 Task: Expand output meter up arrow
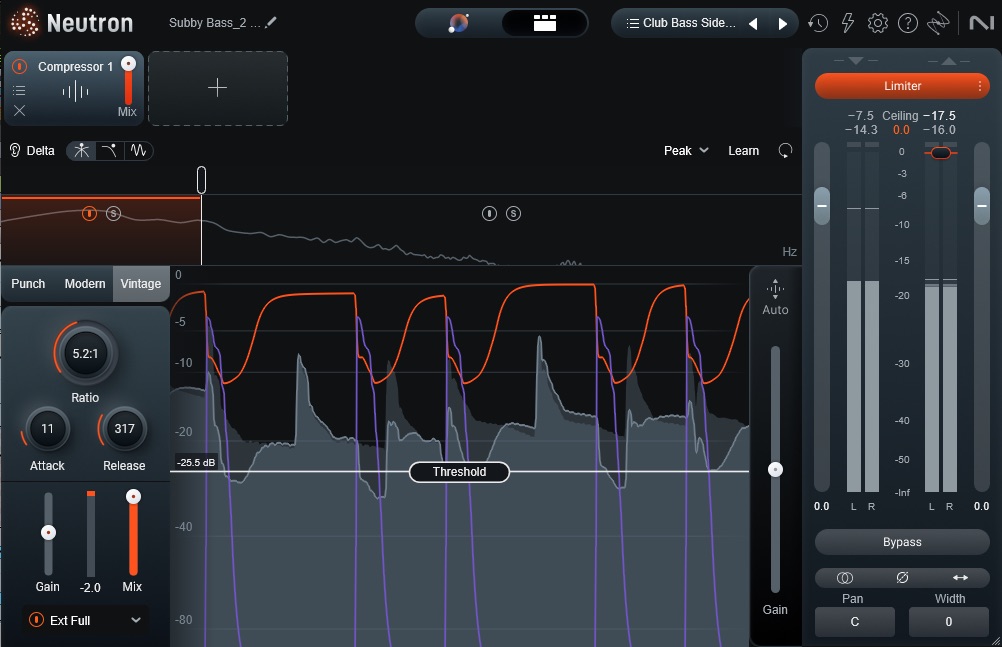(x=949, y=61)
